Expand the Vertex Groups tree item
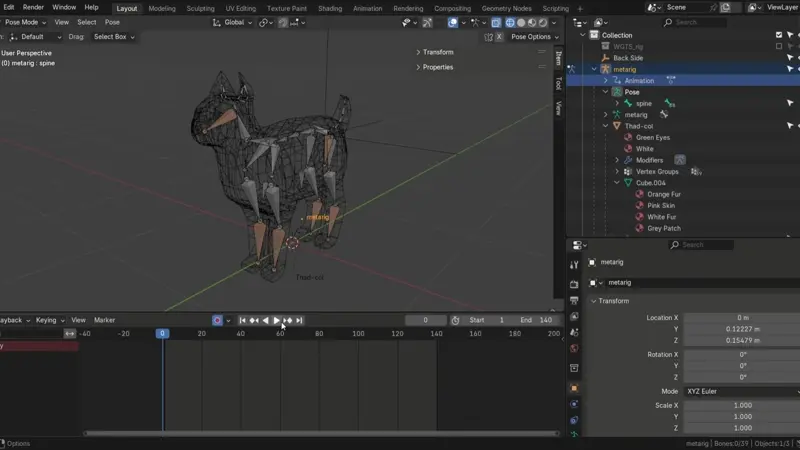 coord(617,172)
